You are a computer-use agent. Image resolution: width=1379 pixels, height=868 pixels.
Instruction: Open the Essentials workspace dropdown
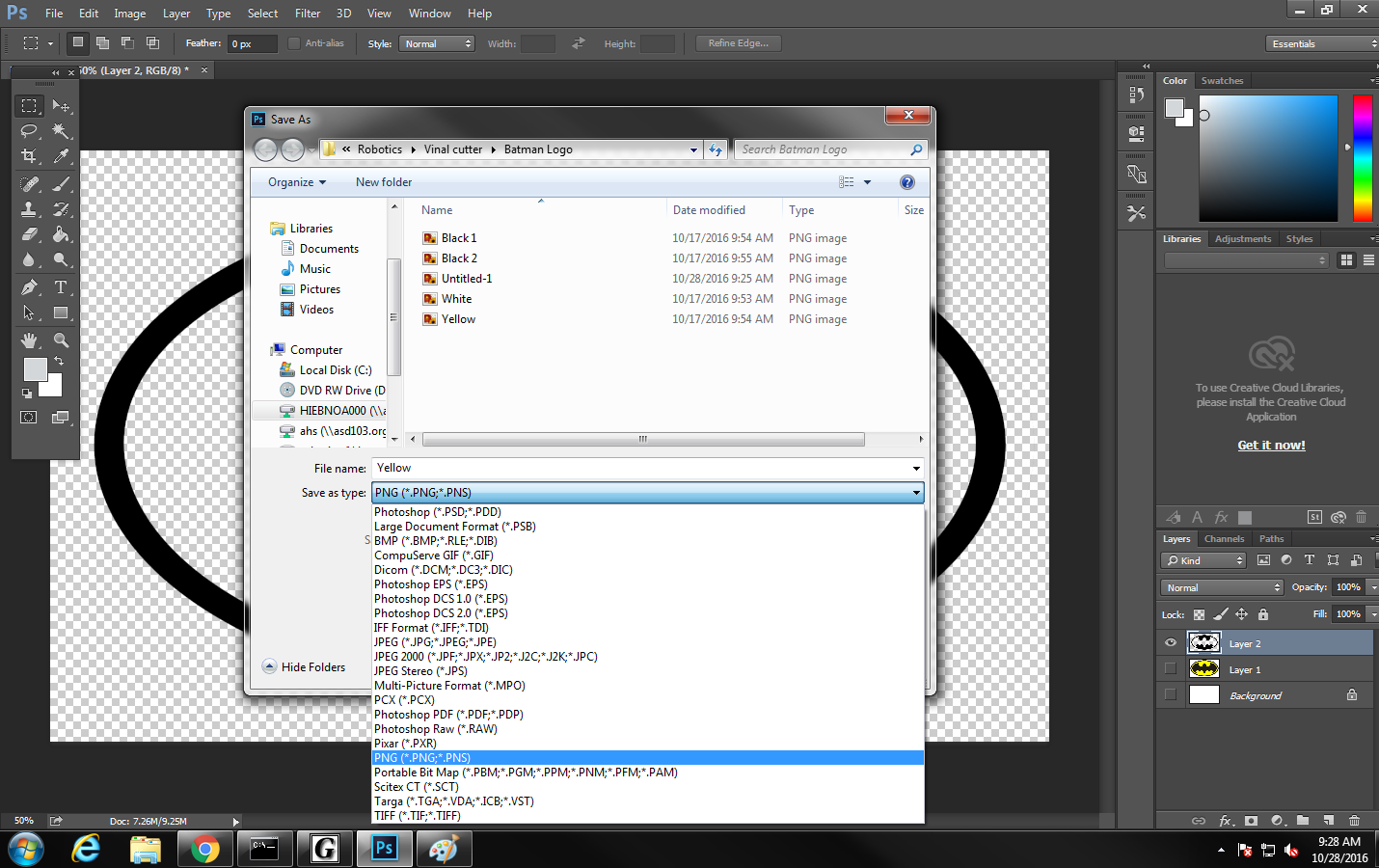pos(1322,43)
